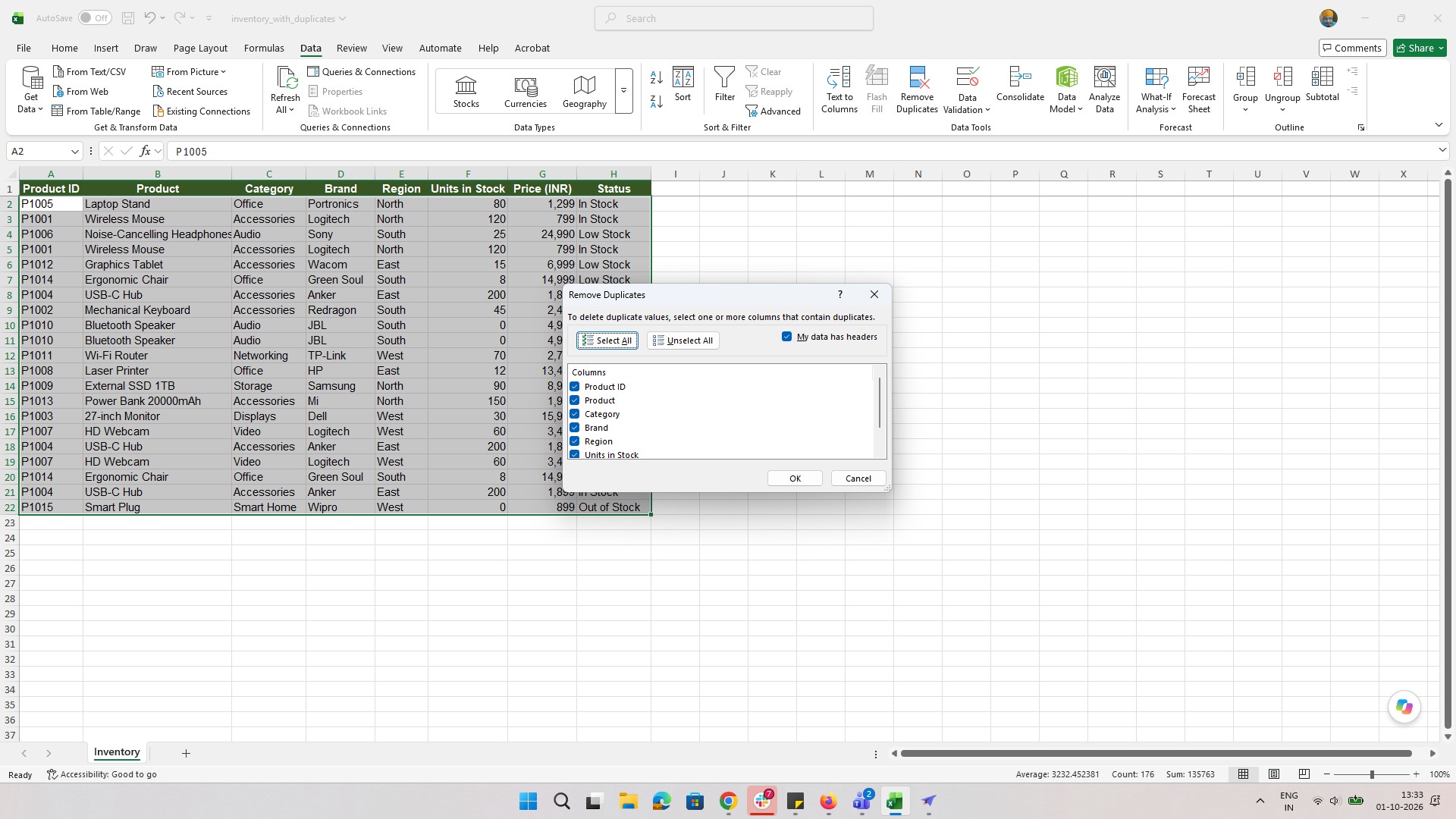The height and width of the screenshot is (819, 1456).
Task: Uncheck the Region column checkbox
Action: 575,441
